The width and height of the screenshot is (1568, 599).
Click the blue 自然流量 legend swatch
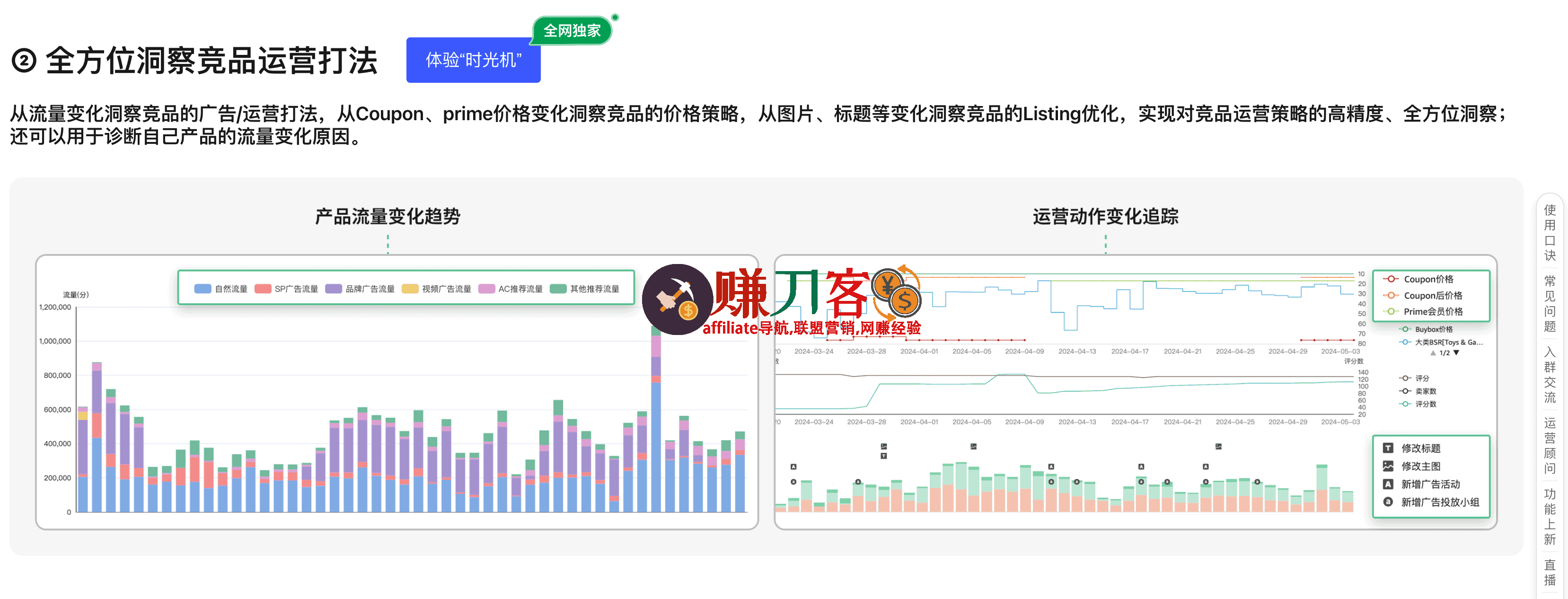coord(203,289)
